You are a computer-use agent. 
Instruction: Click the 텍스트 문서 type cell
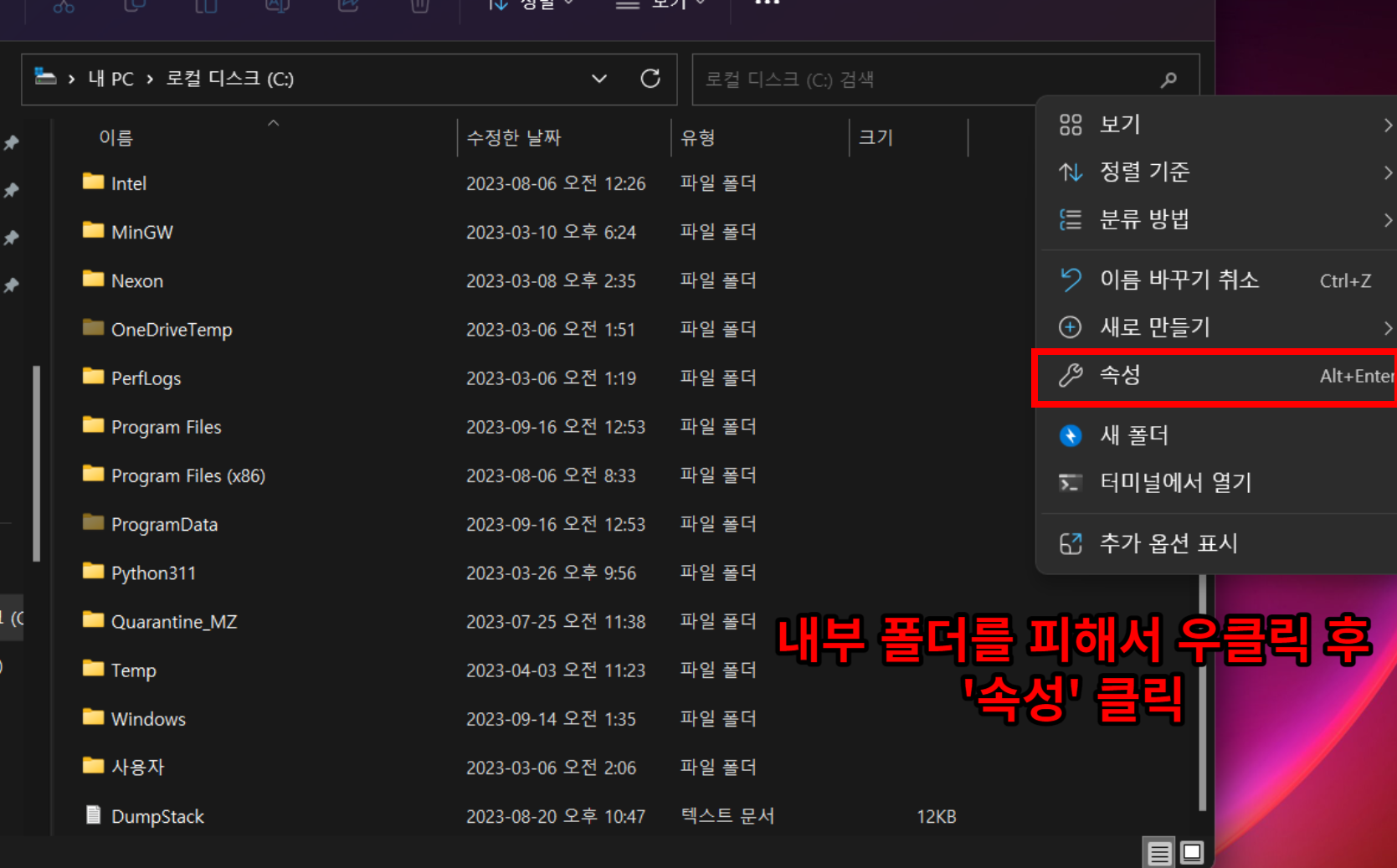coord(727,815)
